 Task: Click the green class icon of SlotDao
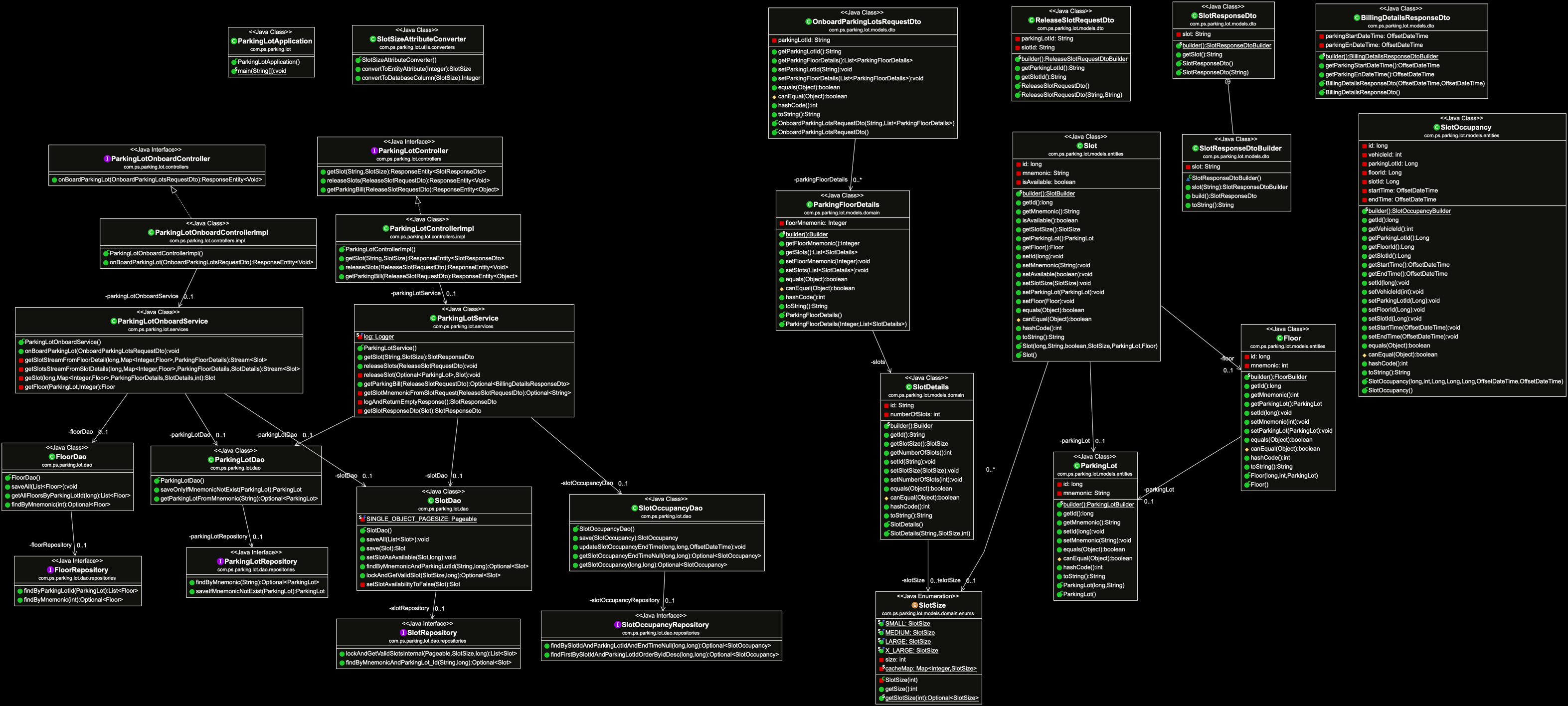pos(431,501)
